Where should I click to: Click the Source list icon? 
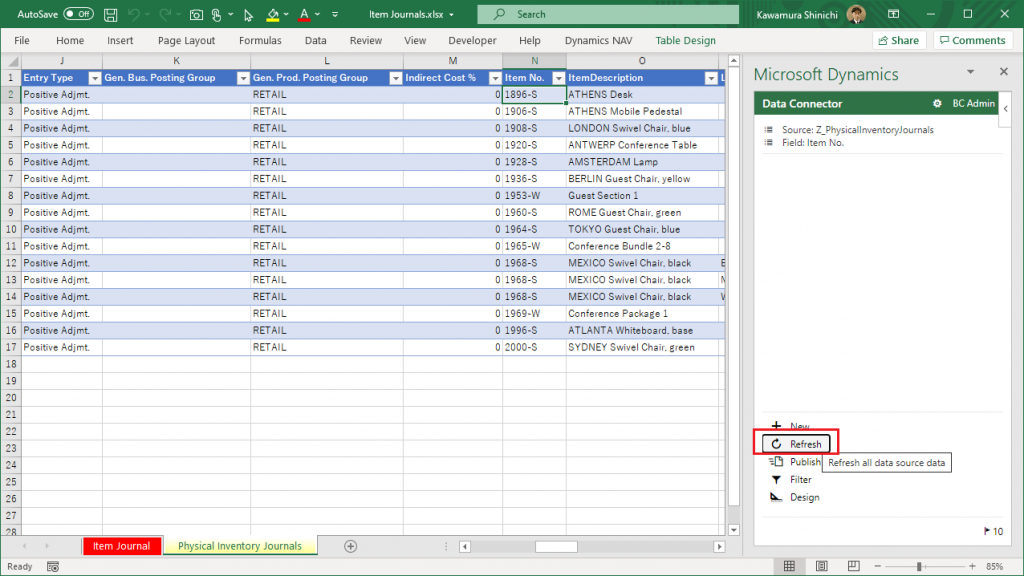pos(769,130)
